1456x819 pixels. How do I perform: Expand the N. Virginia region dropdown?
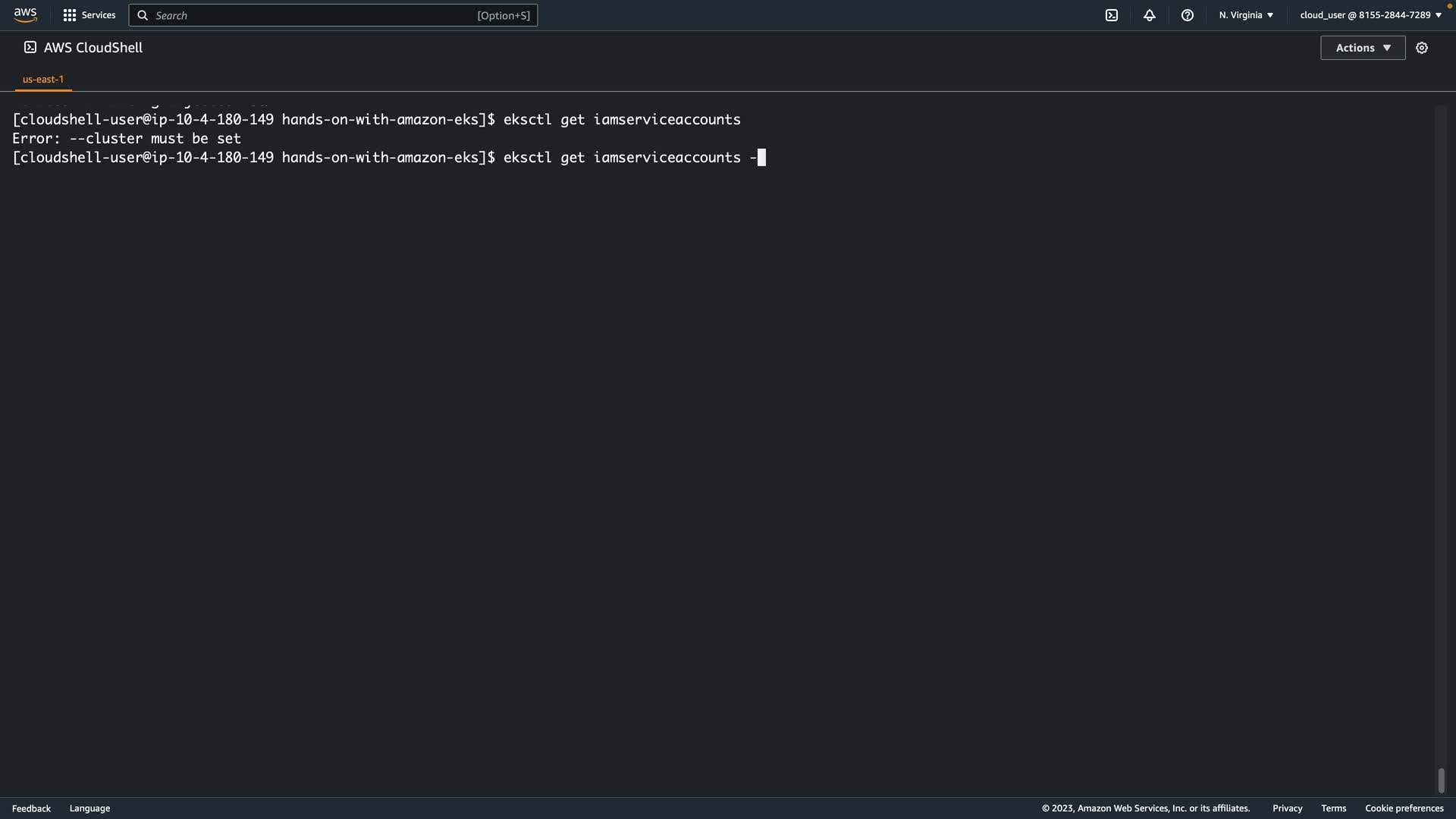pos(1246,15)
